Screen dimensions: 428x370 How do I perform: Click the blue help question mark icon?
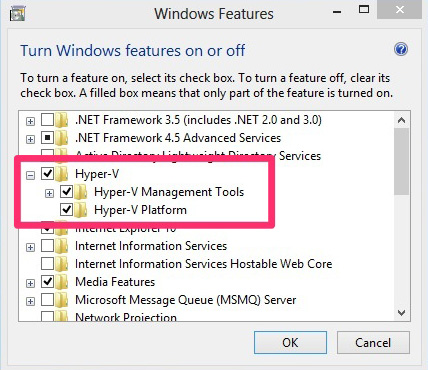click(401, 49)
